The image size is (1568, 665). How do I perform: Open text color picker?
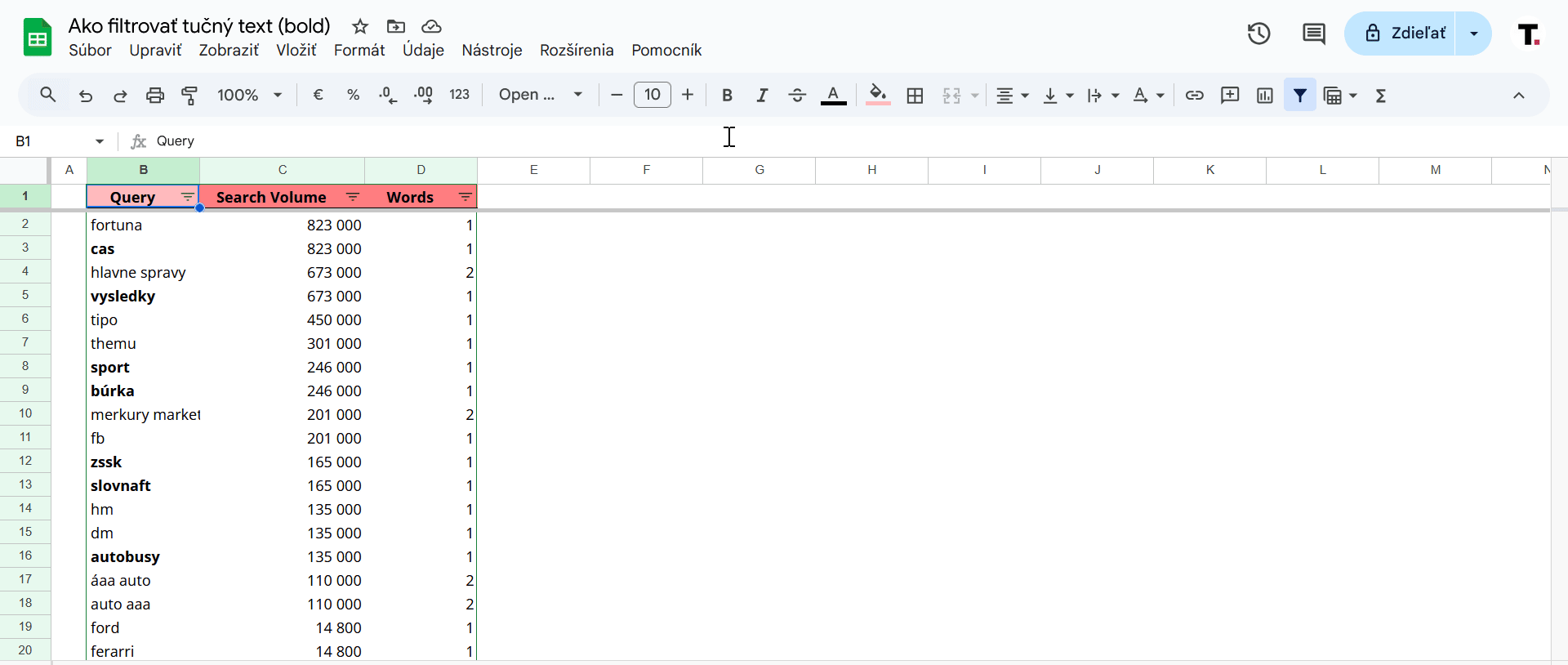click(x=833, y=96)
